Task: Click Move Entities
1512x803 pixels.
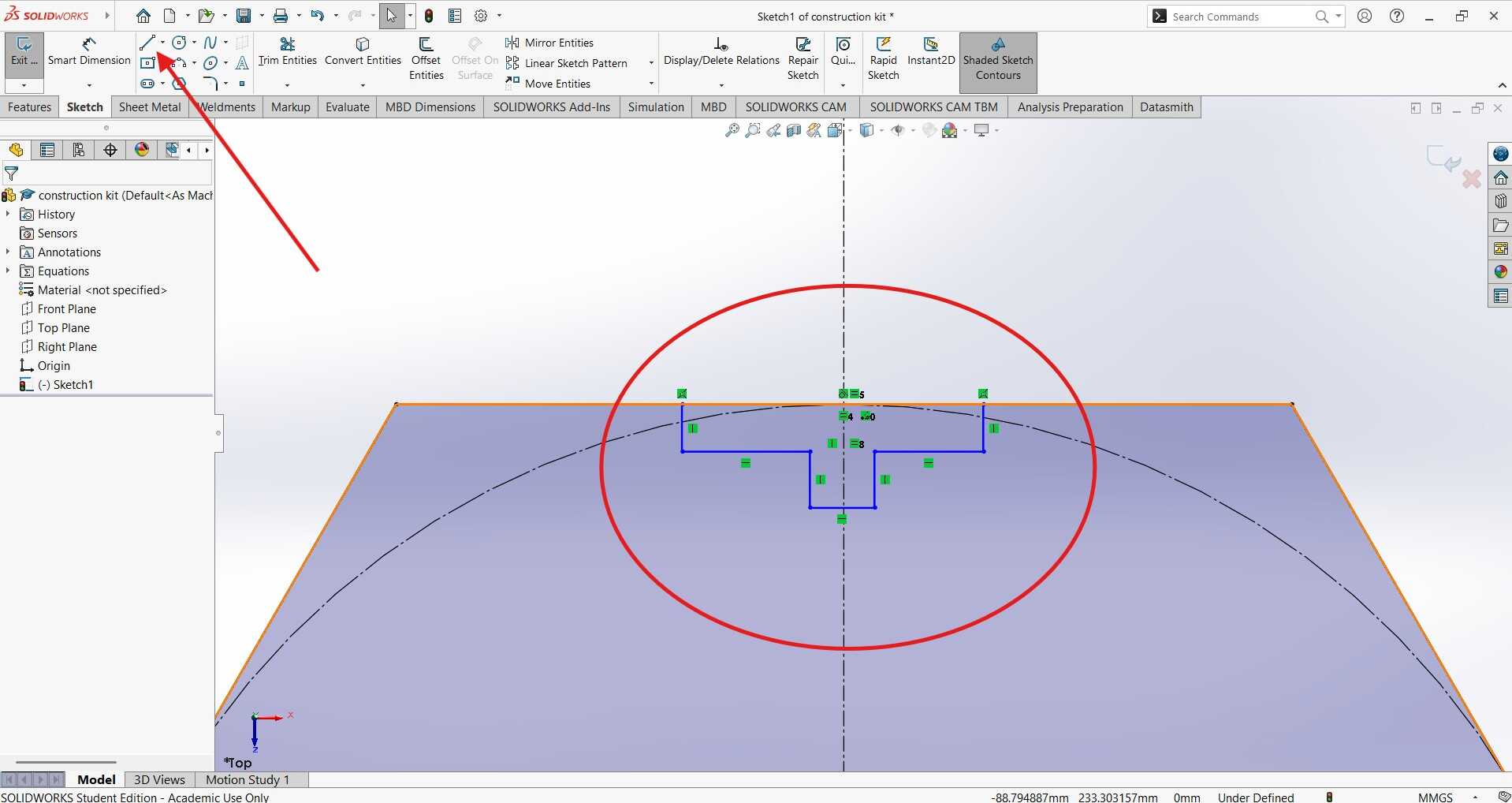Action: point(548,84)
